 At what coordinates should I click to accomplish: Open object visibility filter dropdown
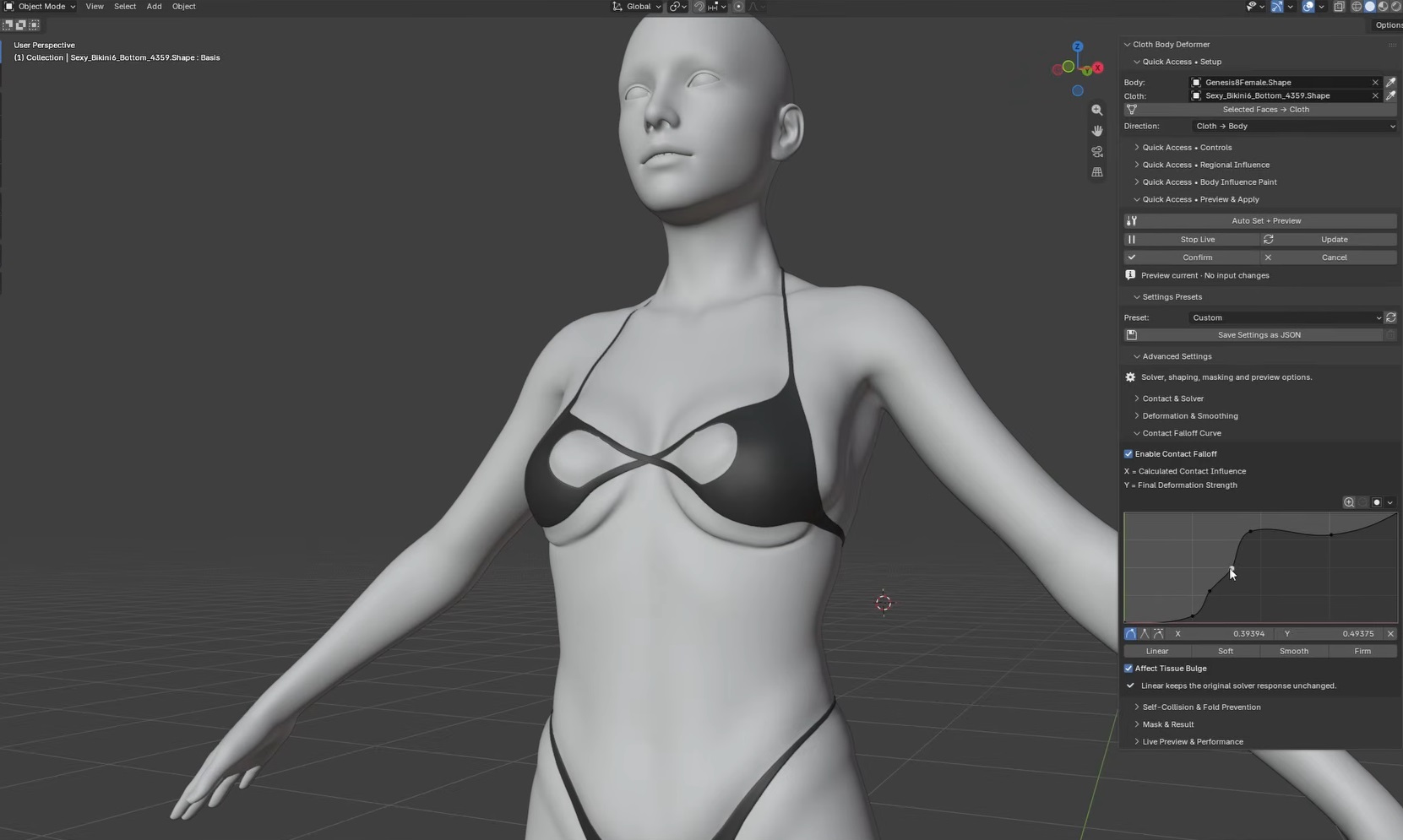pyautogui.click(x=1256, y=7)
